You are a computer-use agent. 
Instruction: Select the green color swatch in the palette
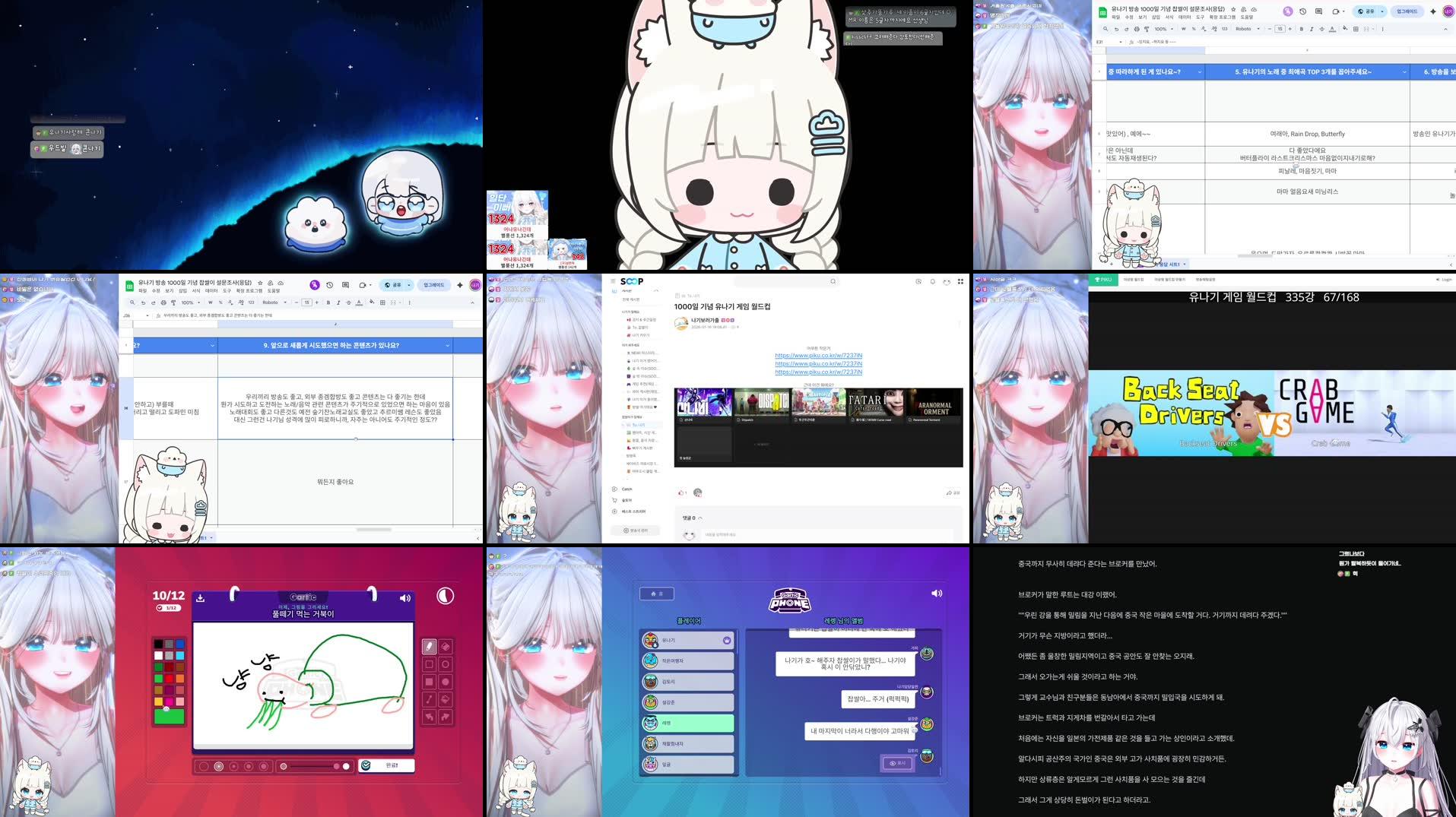pyautogui.click(x=158, y=677)
